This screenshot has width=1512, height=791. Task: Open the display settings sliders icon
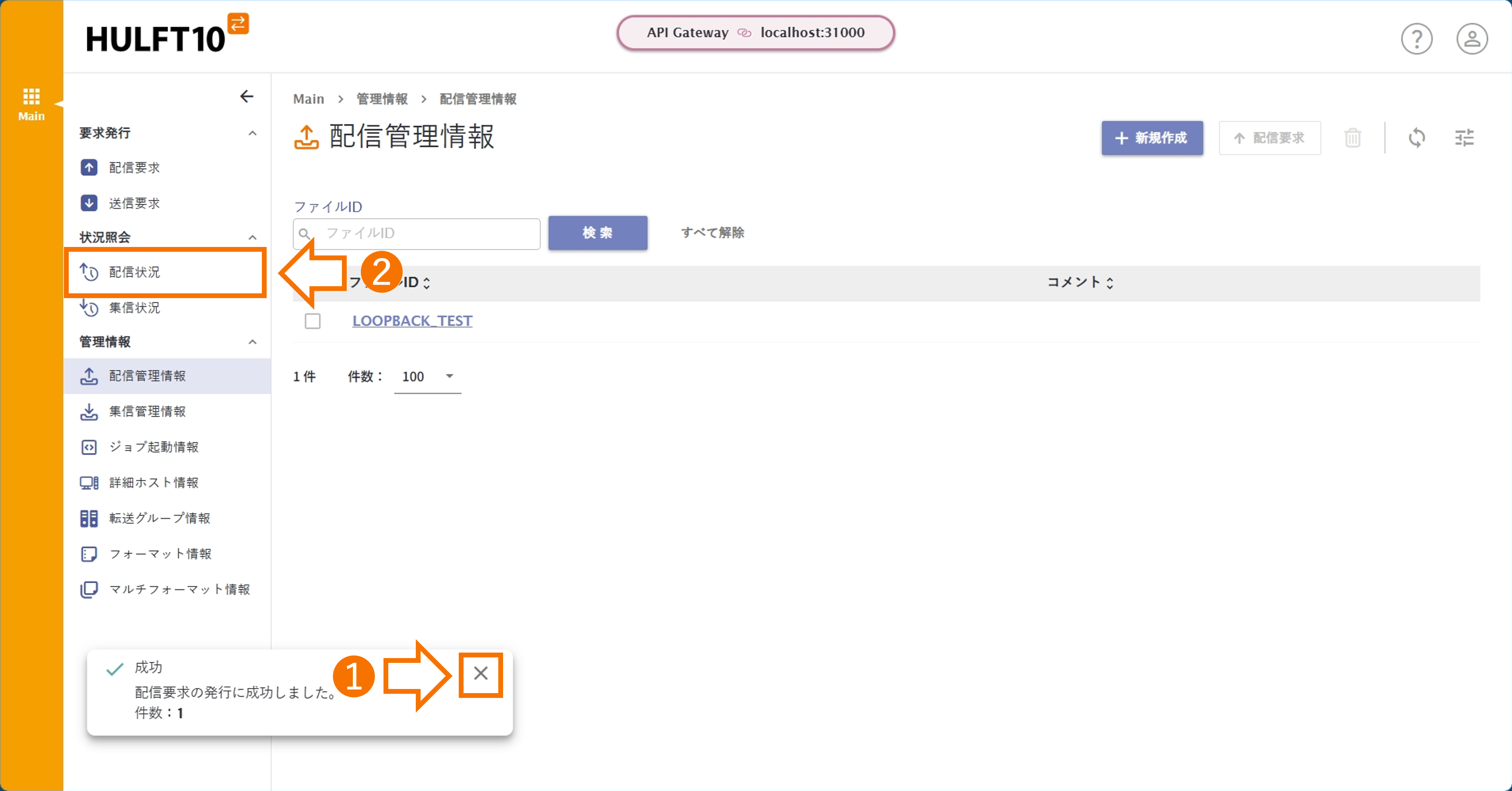1465,138
